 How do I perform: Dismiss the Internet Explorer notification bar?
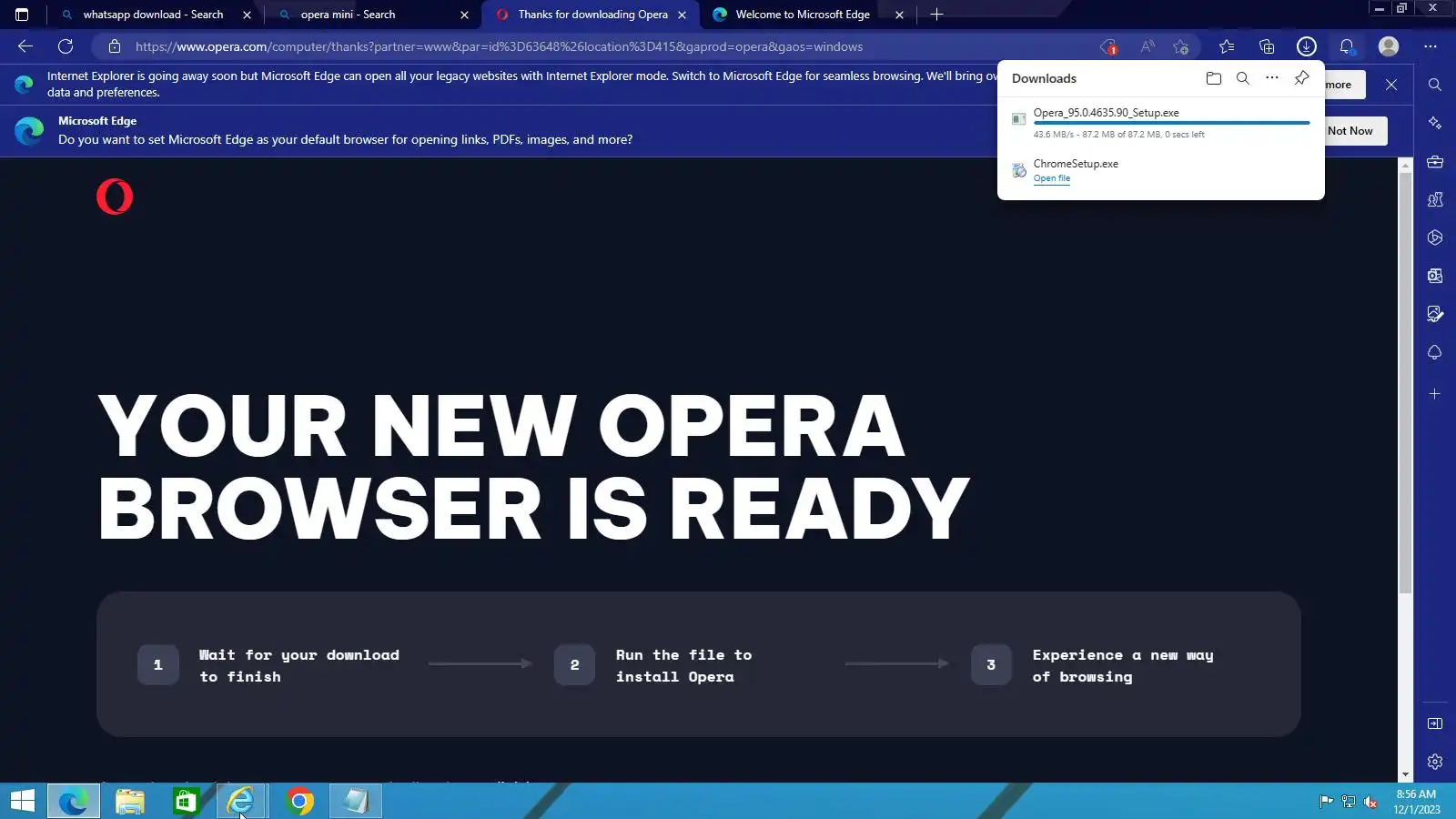pos(1391,85)
